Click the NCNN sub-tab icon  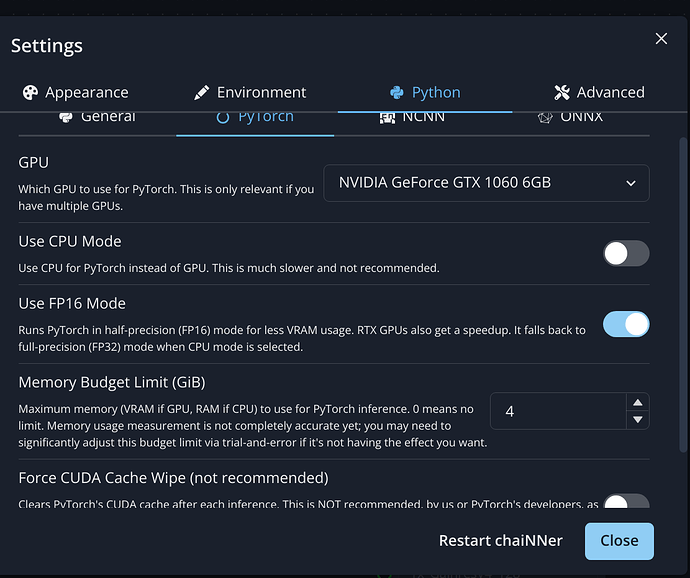(387, 117)
